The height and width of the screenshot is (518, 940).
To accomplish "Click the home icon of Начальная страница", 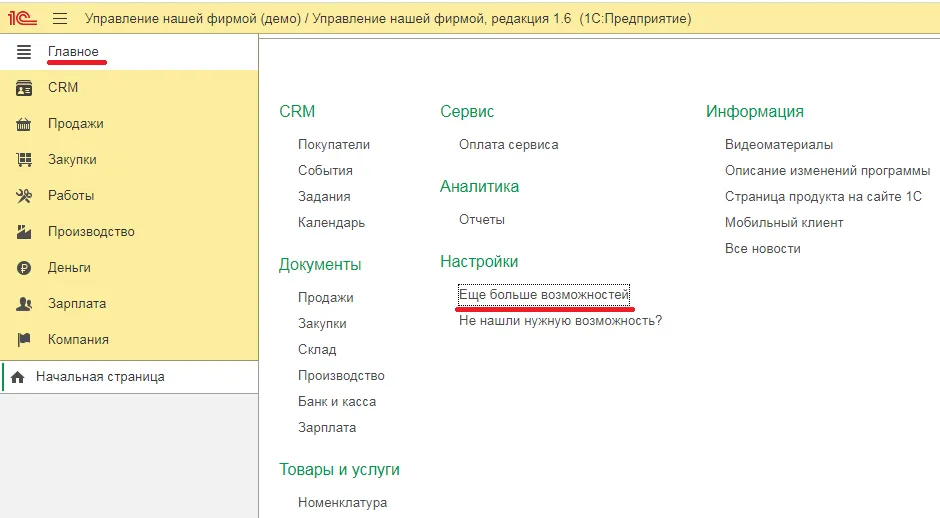I will [18, 377].
